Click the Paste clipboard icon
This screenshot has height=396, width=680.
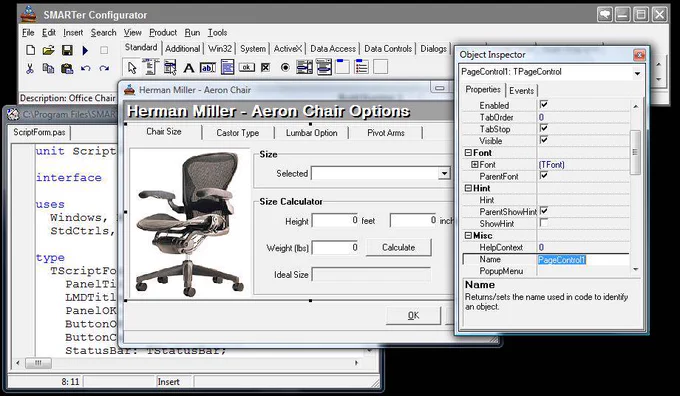click(67, 69)
